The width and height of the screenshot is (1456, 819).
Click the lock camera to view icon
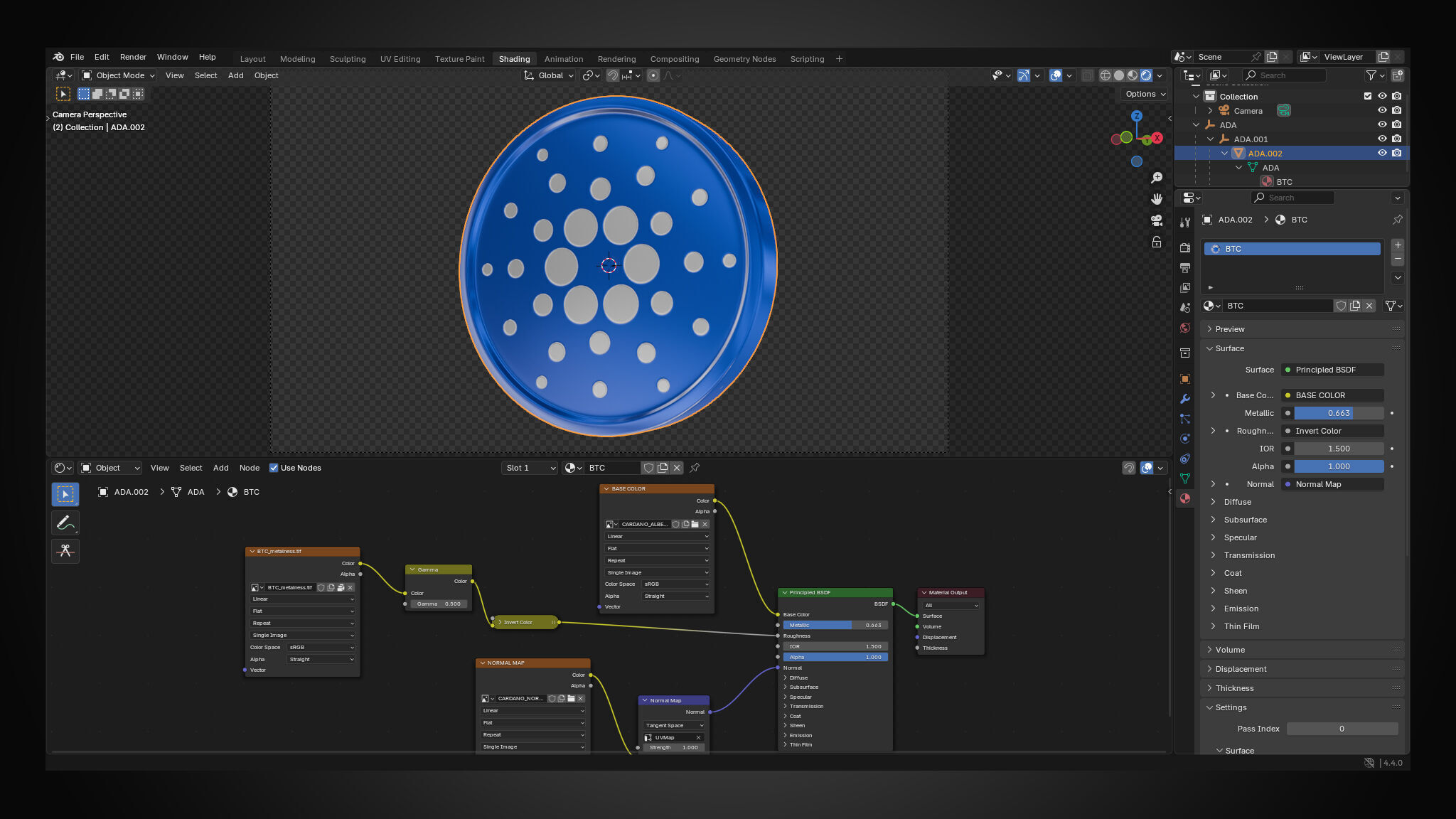[x=1157, y=242]
